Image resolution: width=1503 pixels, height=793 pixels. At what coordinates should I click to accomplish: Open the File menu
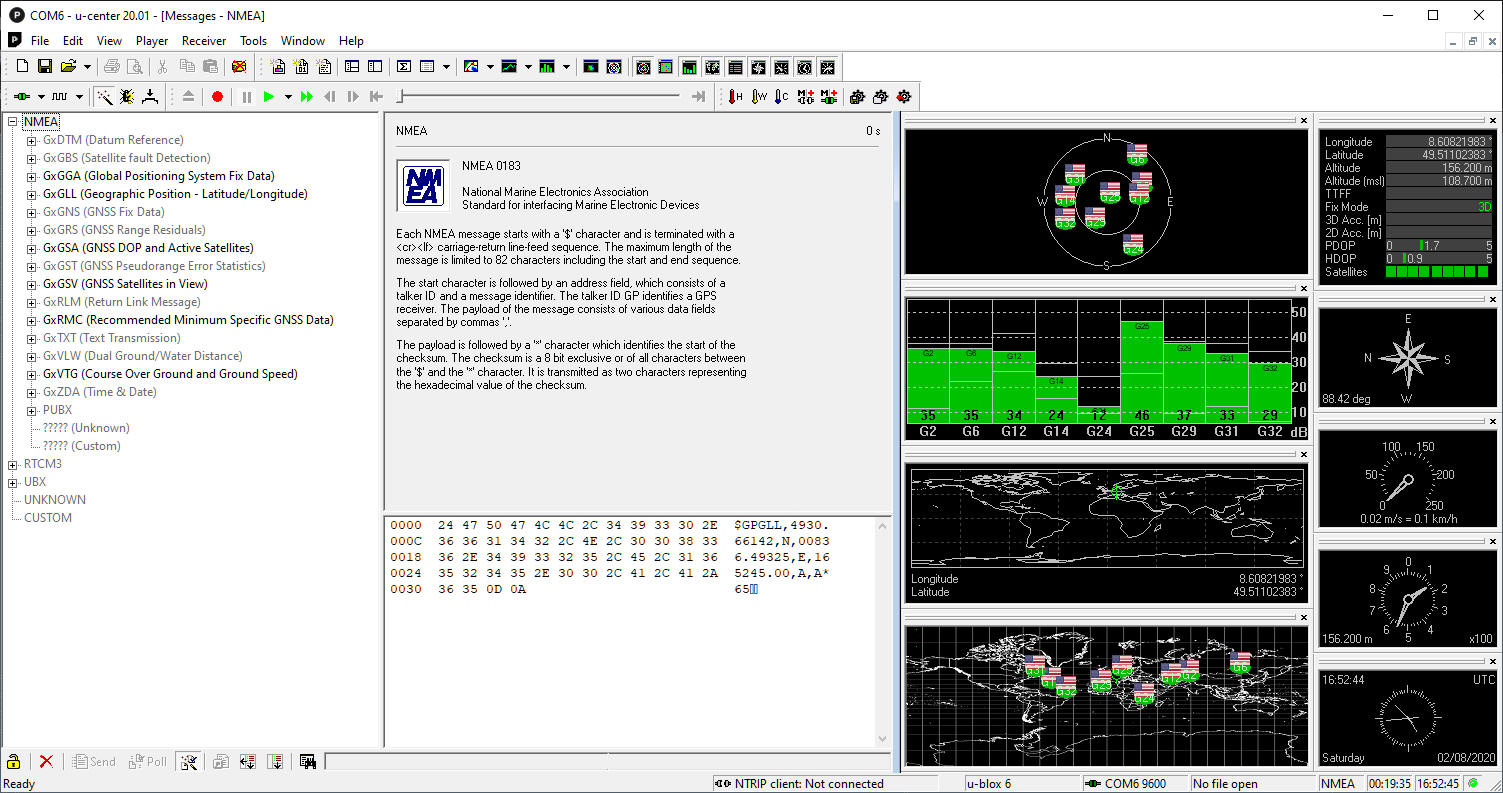(40, 41)
